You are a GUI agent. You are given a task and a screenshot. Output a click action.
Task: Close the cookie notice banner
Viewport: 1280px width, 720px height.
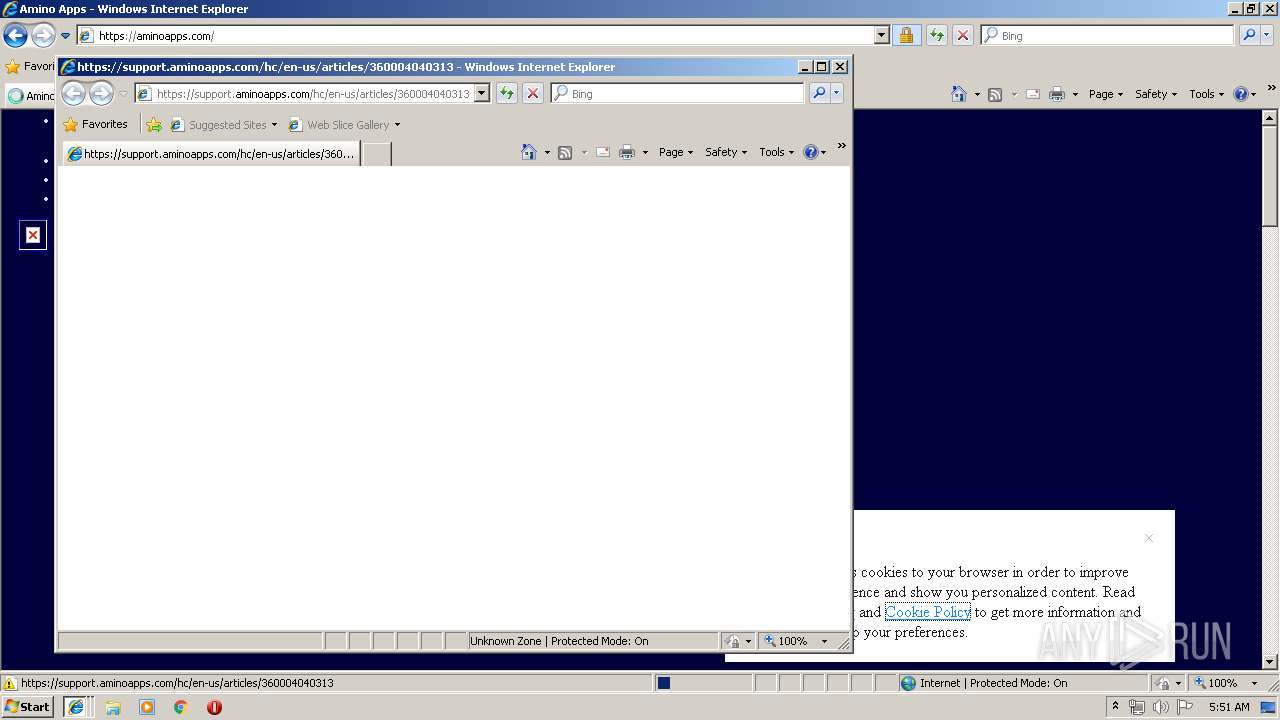click(x=1149, y=538)
